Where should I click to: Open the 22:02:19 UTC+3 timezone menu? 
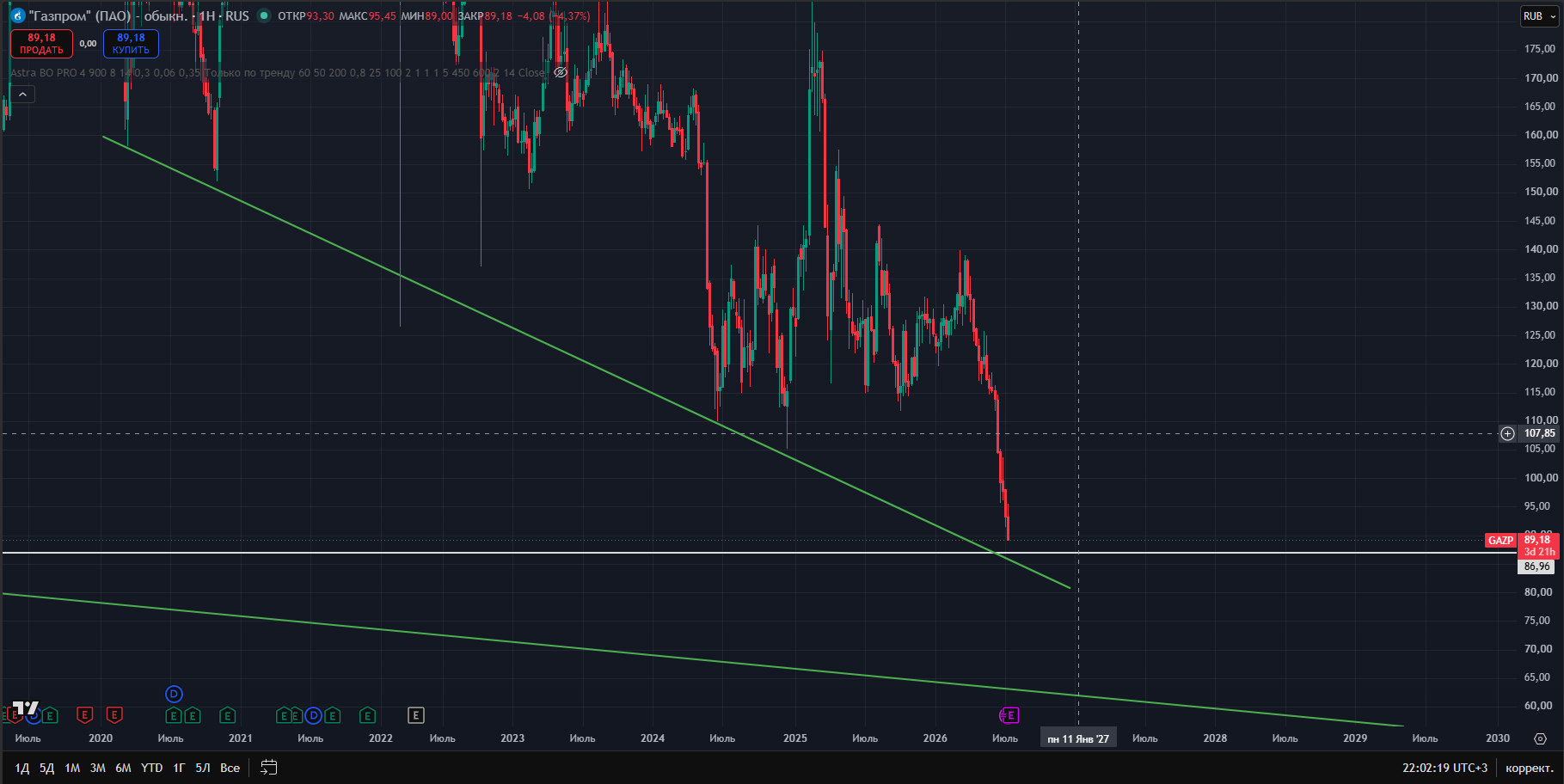pyautogui.click(x=1444, y=768)
